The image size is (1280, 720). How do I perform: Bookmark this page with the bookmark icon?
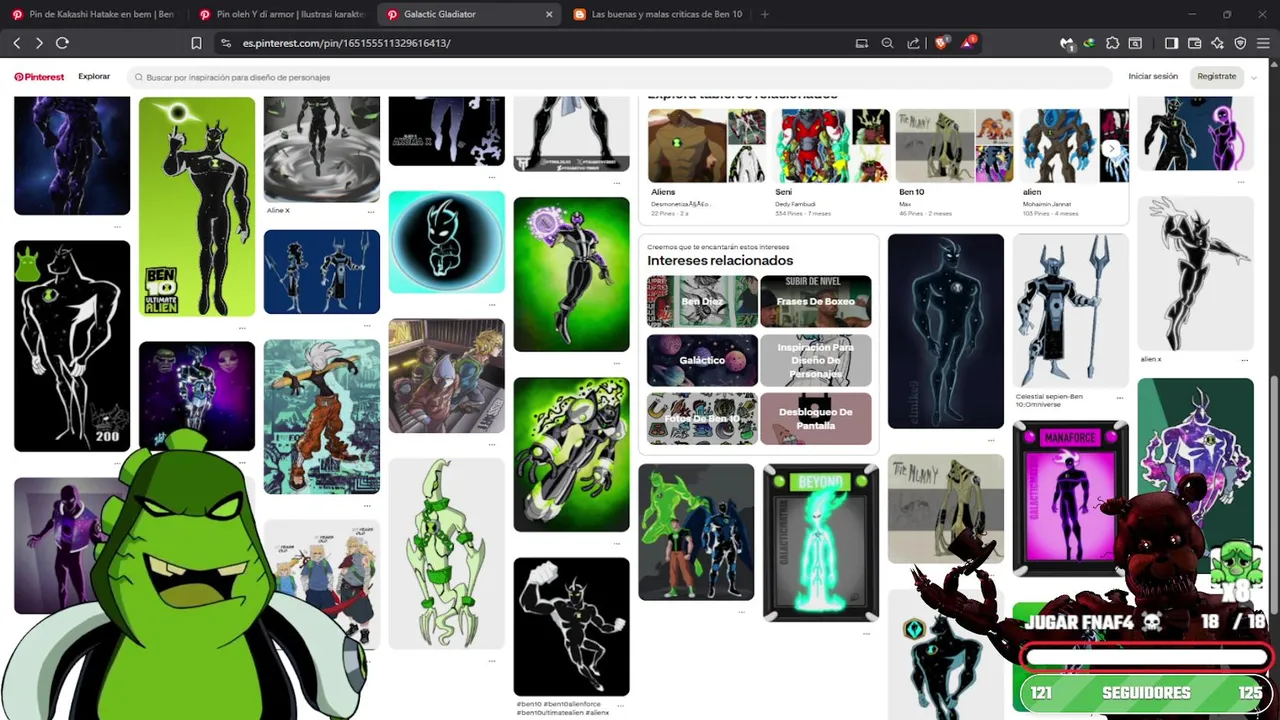point(196,43)
